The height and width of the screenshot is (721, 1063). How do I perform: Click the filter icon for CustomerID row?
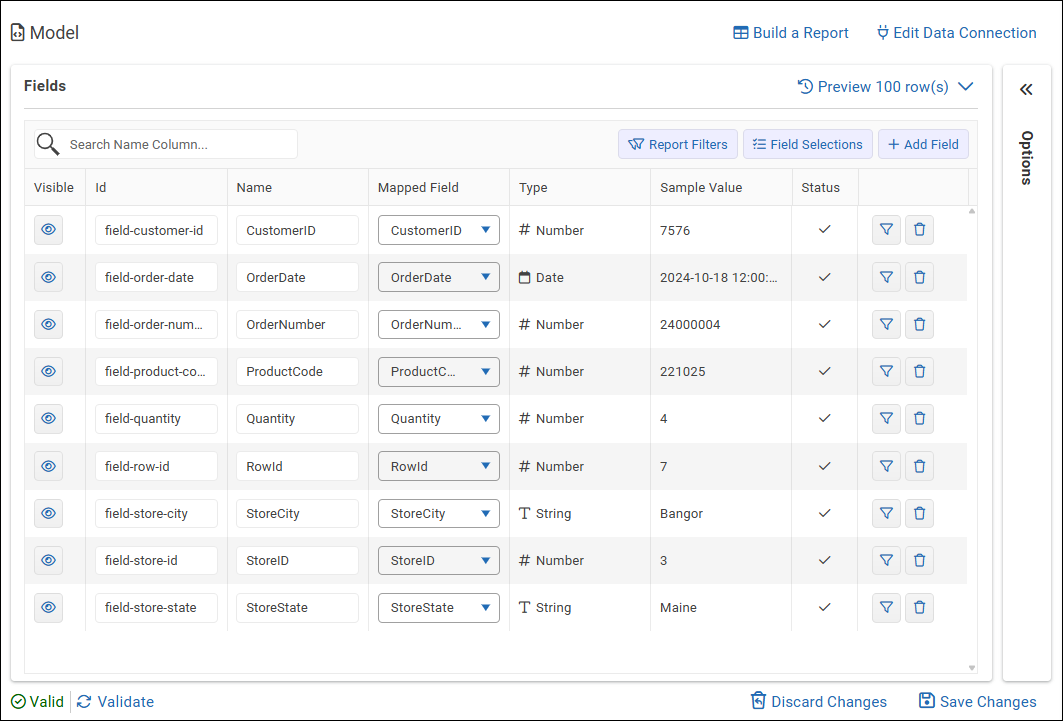pyautogui.click(x=886, y=230)
